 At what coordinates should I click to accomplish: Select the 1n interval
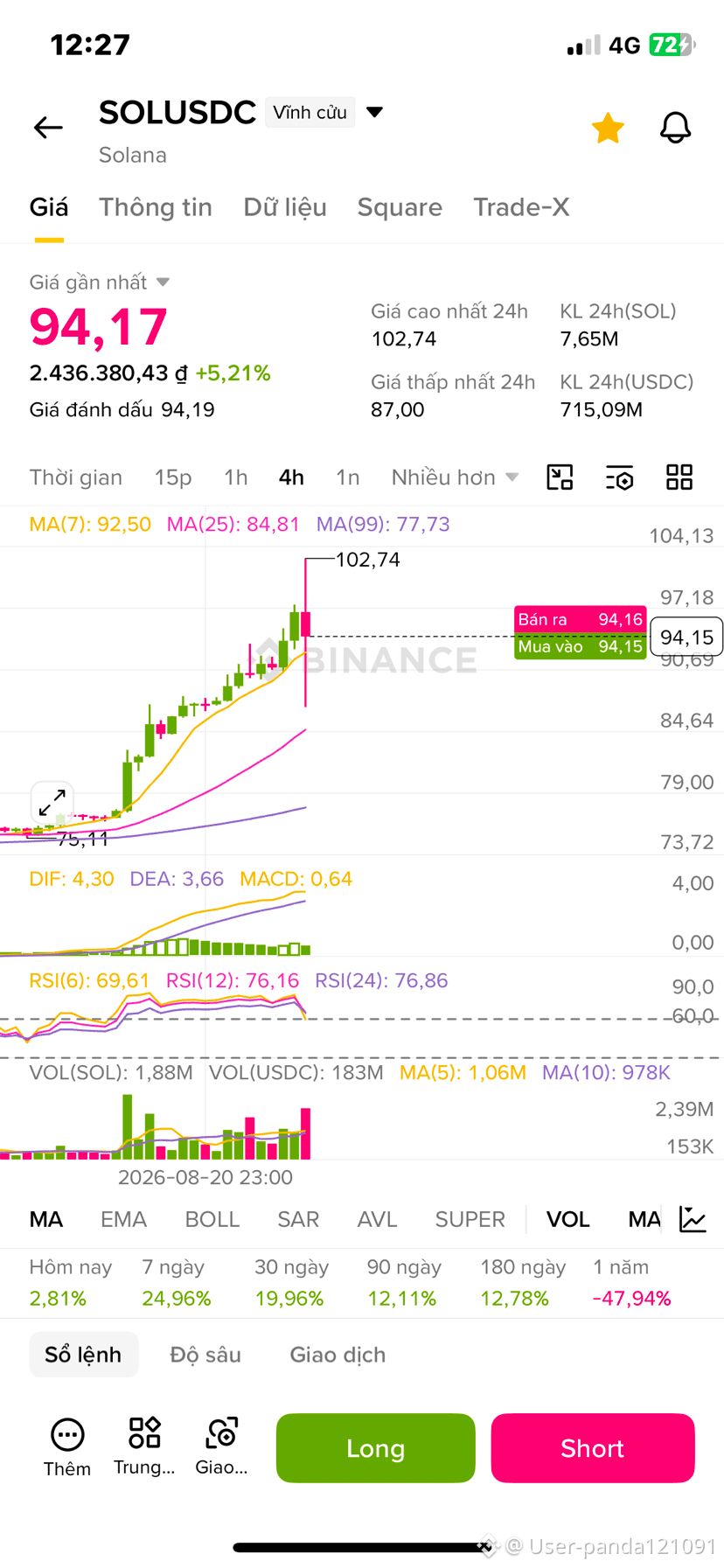[x=348, y=477]
